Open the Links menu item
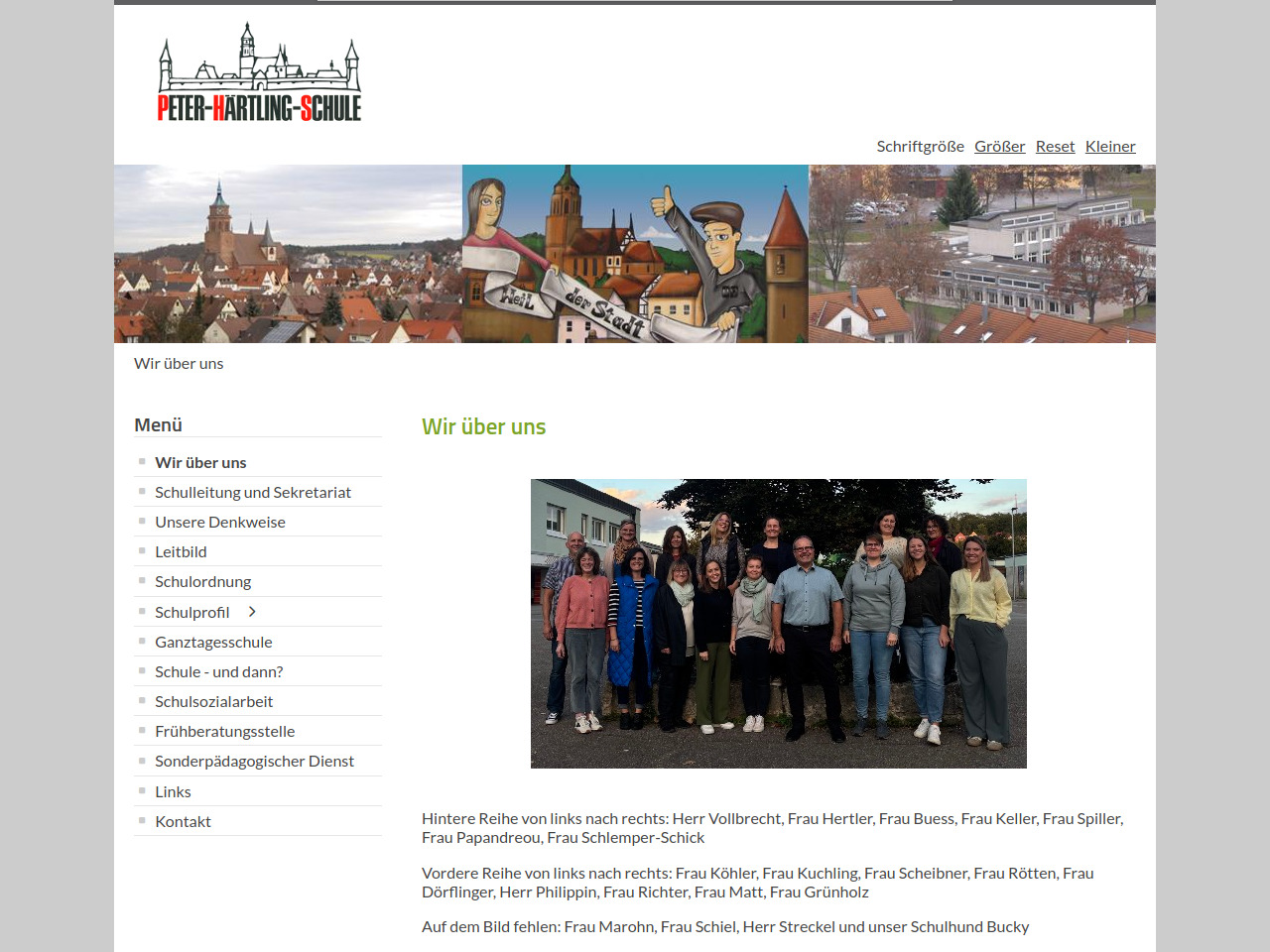Screen dimensions: 1270x952 173,791
